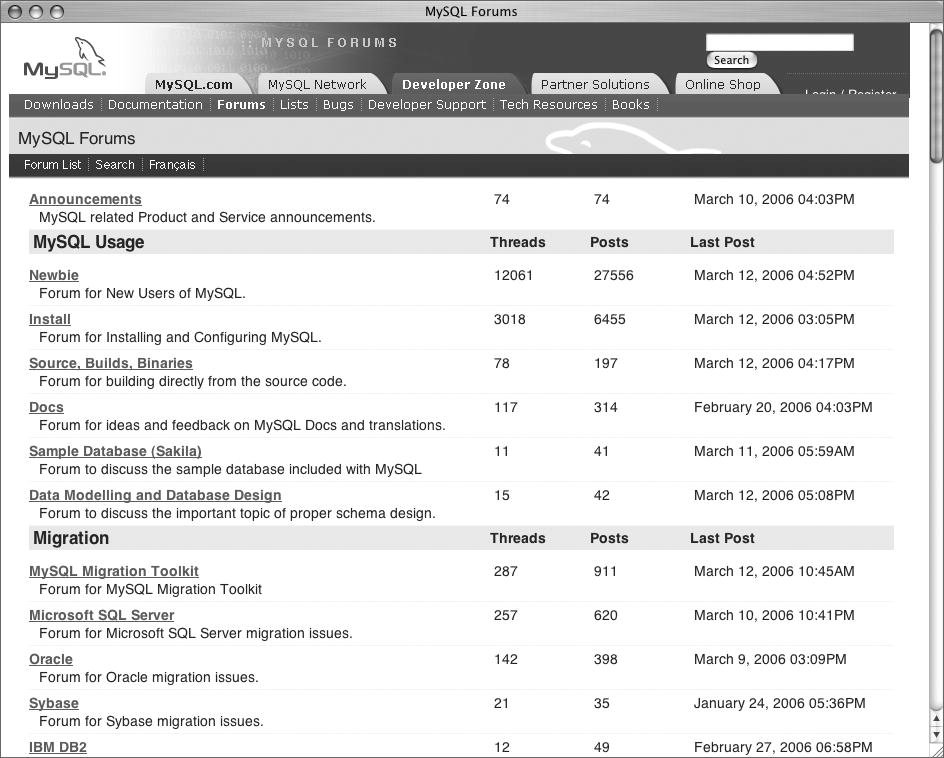Open the Source, Builds, Binaries forum

(111, 363)
